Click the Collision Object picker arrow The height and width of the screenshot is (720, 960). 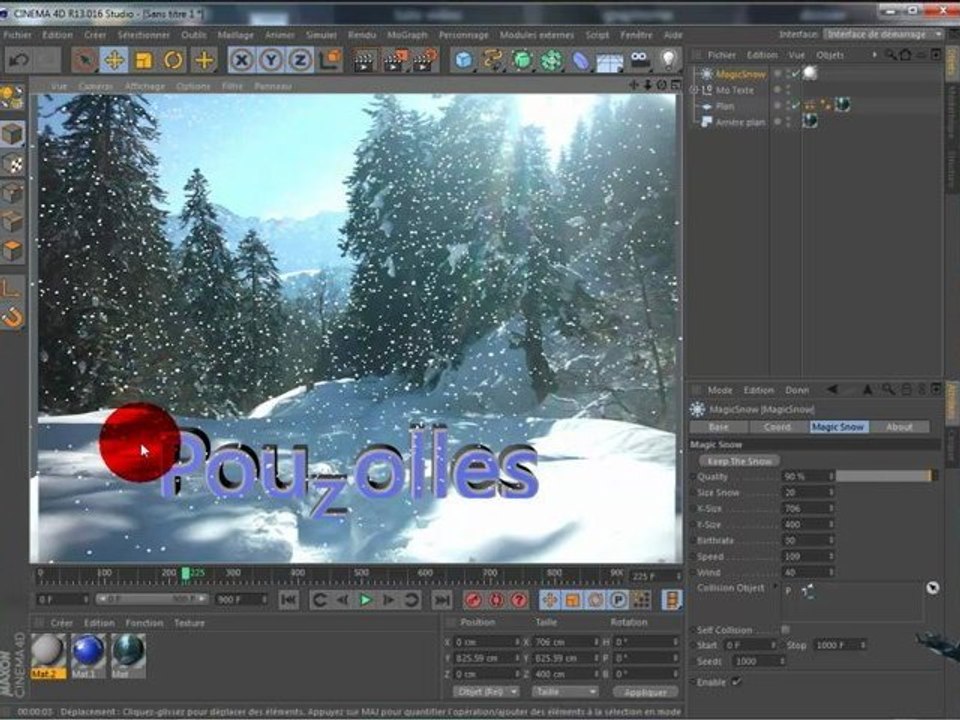(932, 588)
